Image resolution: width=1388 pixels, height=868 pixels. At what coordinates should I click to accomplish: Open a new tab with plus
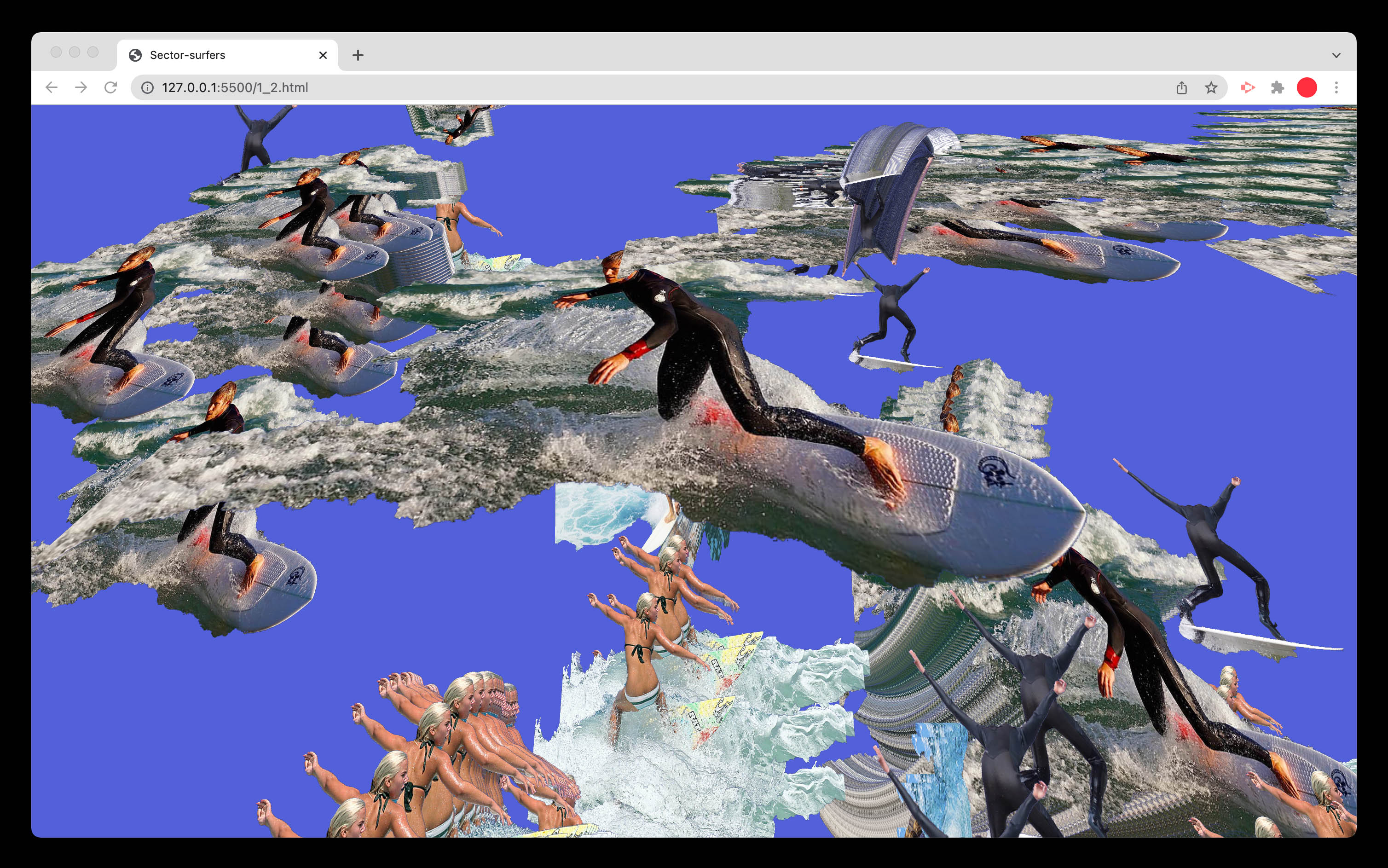tap(358, 55)
